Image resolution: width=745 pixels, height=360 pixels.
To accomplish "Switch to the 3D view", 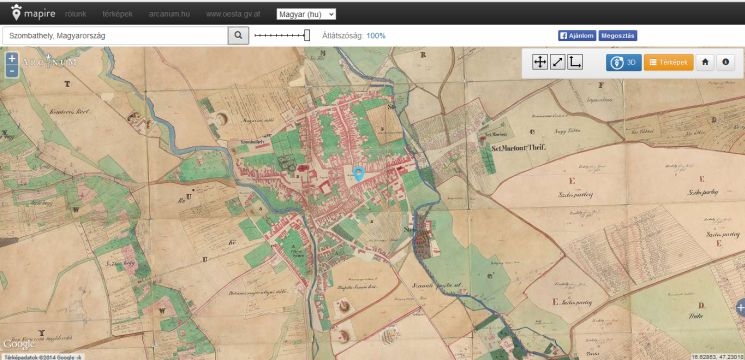I will (x=623, y=62).
